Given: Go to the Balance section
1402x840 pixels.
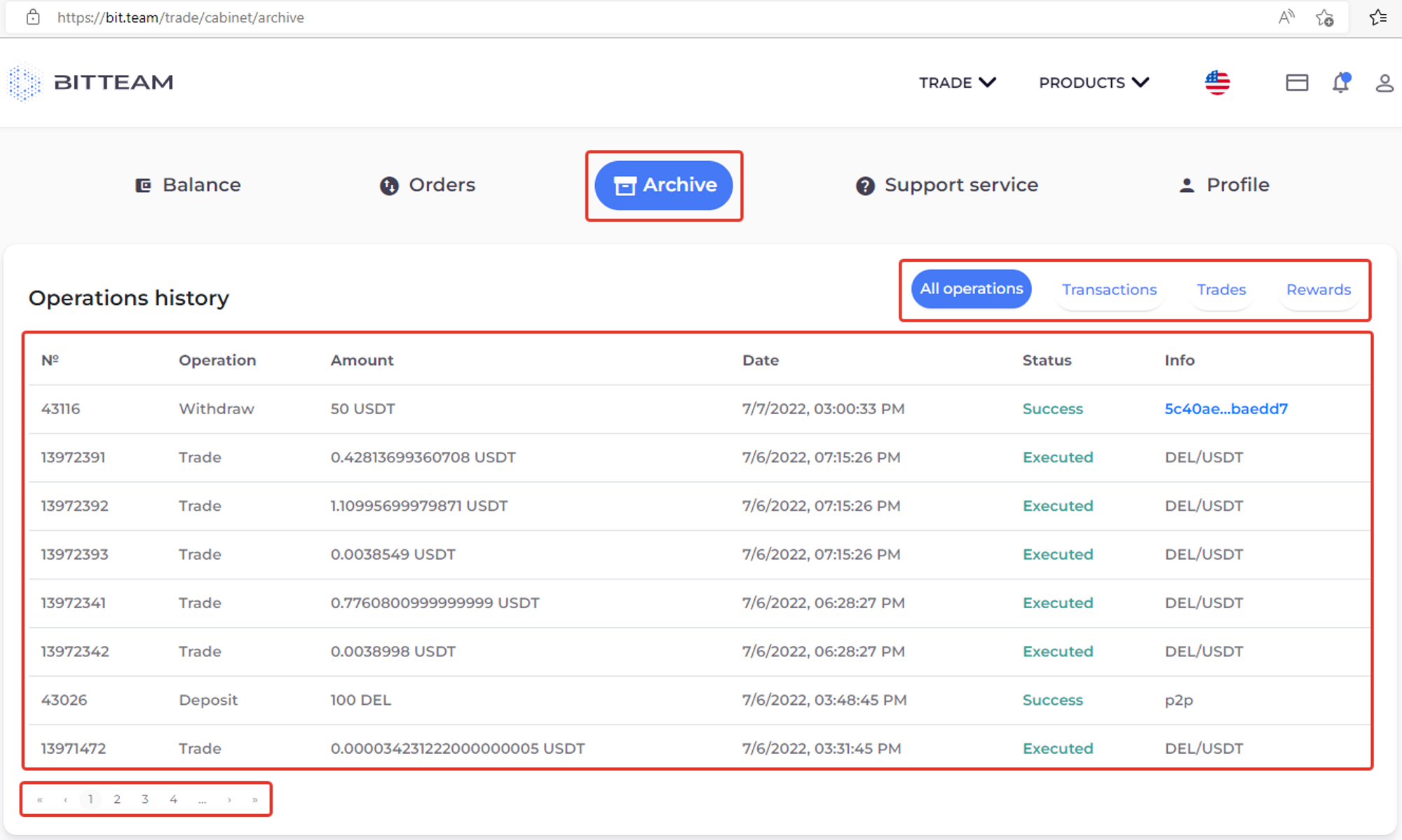Looking at the screenshot, I should click(x=188, y=185).
